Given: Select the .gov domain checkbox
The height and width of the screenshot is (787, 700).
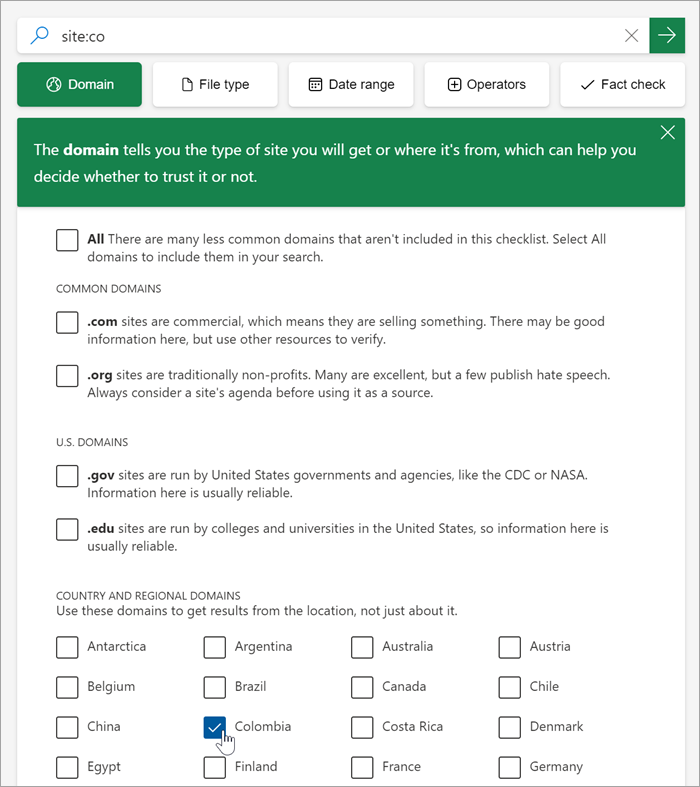Looking at the screenshot, I should [67, 476].
